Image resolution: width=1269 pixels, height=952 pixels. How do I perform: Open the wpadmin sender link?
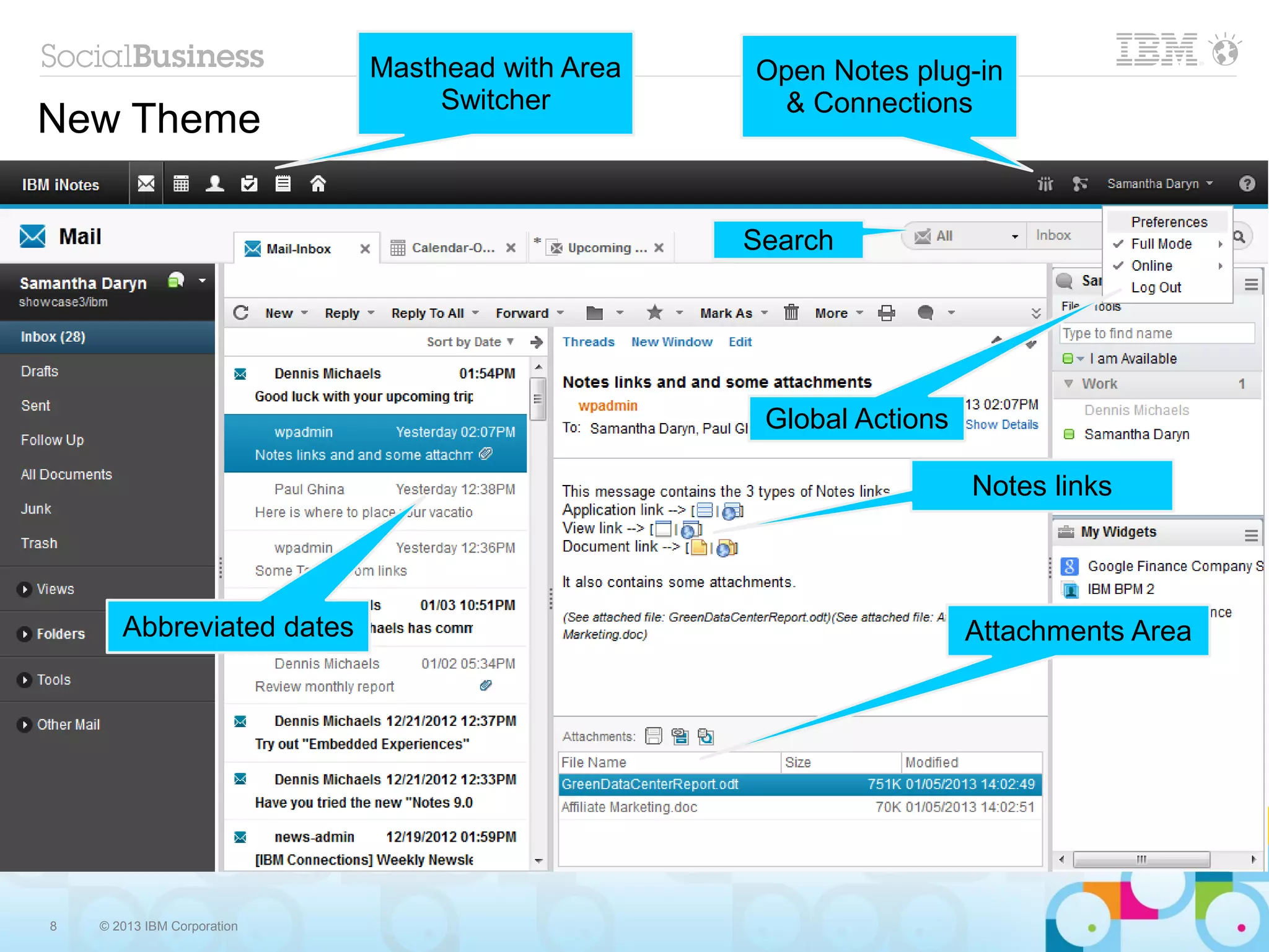(x=608, y=406)
